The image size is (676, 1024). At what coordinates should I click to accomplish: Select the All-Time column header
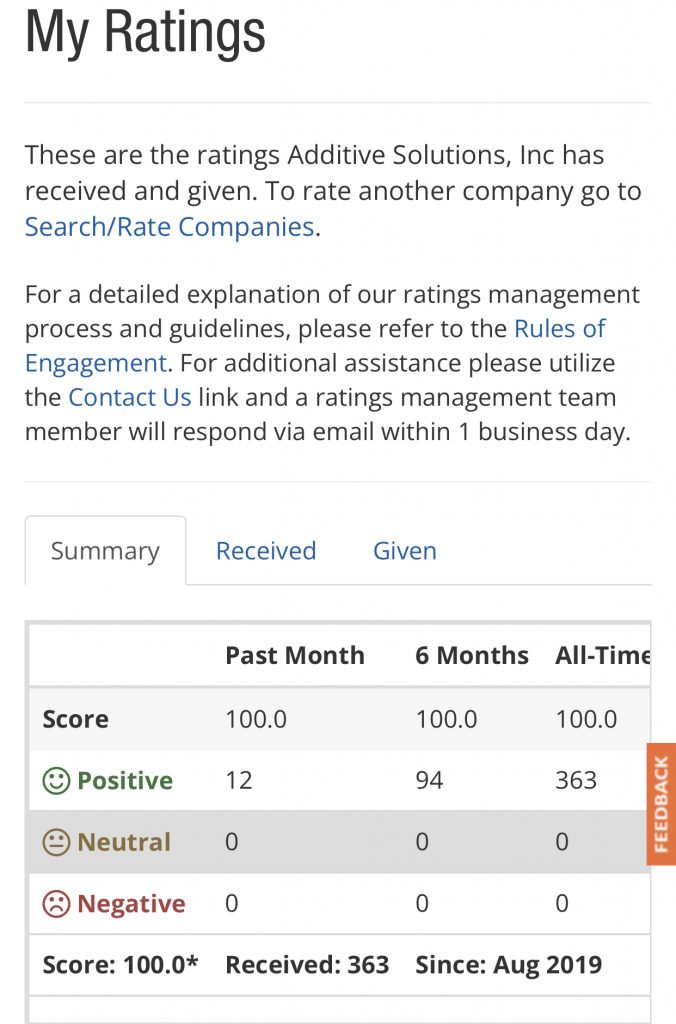coord(602,656)
